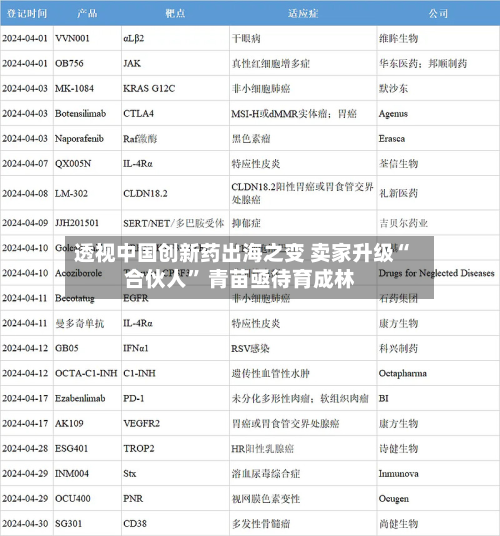The height and width of the screenshot is (536, 500).
Task: Click the 靶点 column header
Action: [175, 13]
